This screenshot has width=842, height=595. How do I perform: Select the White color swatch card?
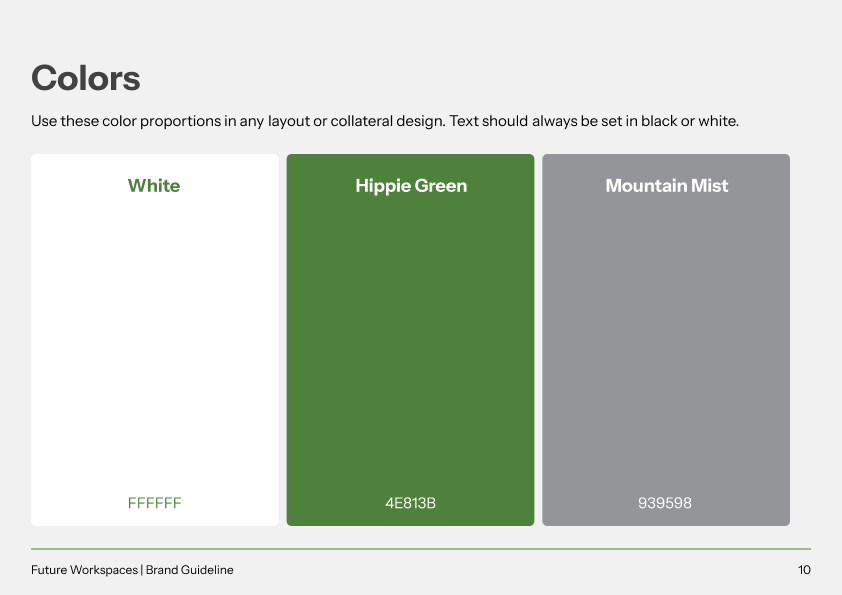click(155, 340)
